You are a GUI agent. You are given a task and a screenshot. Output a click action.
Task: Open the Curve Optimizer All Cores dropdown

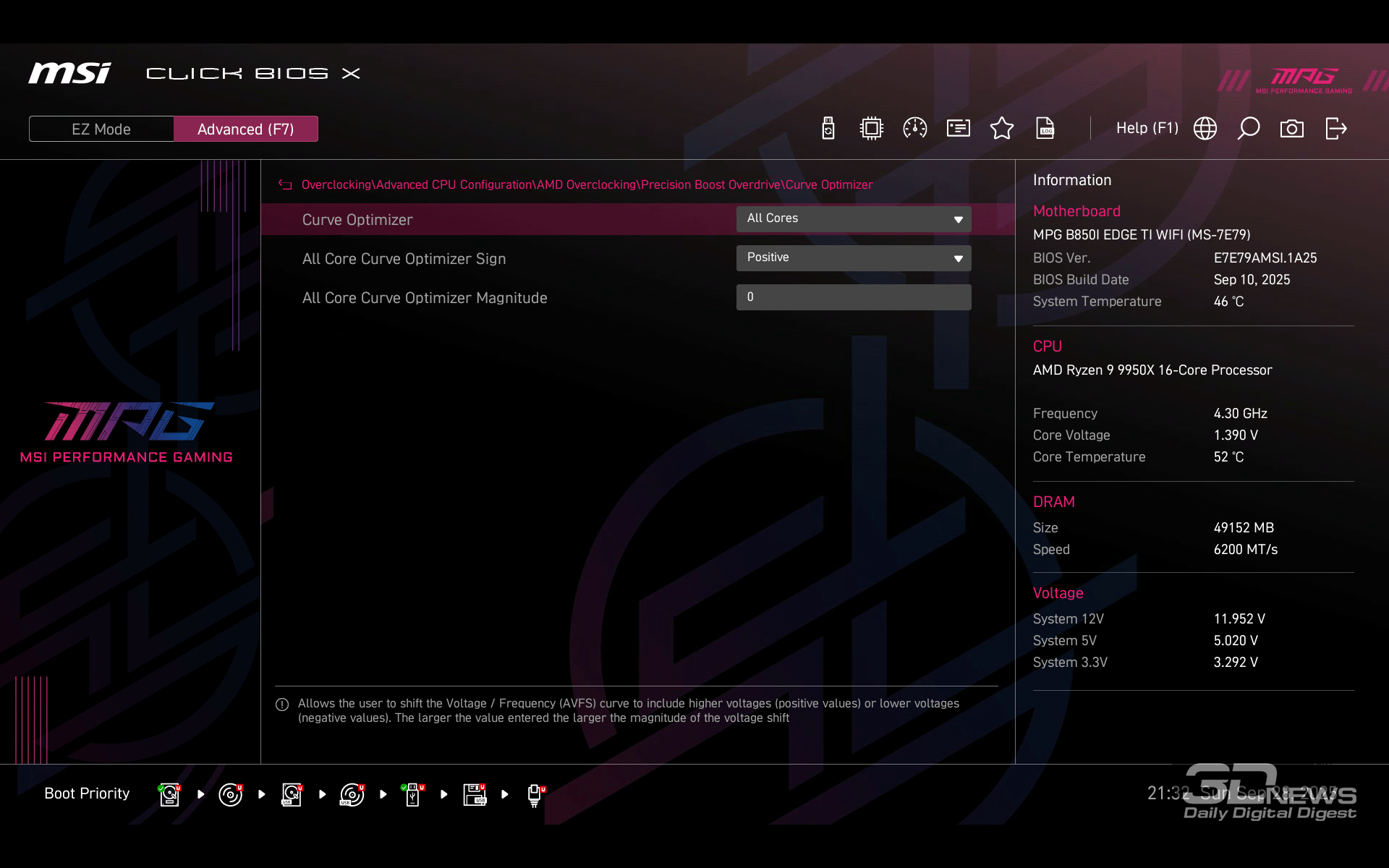tap(853, 218)
